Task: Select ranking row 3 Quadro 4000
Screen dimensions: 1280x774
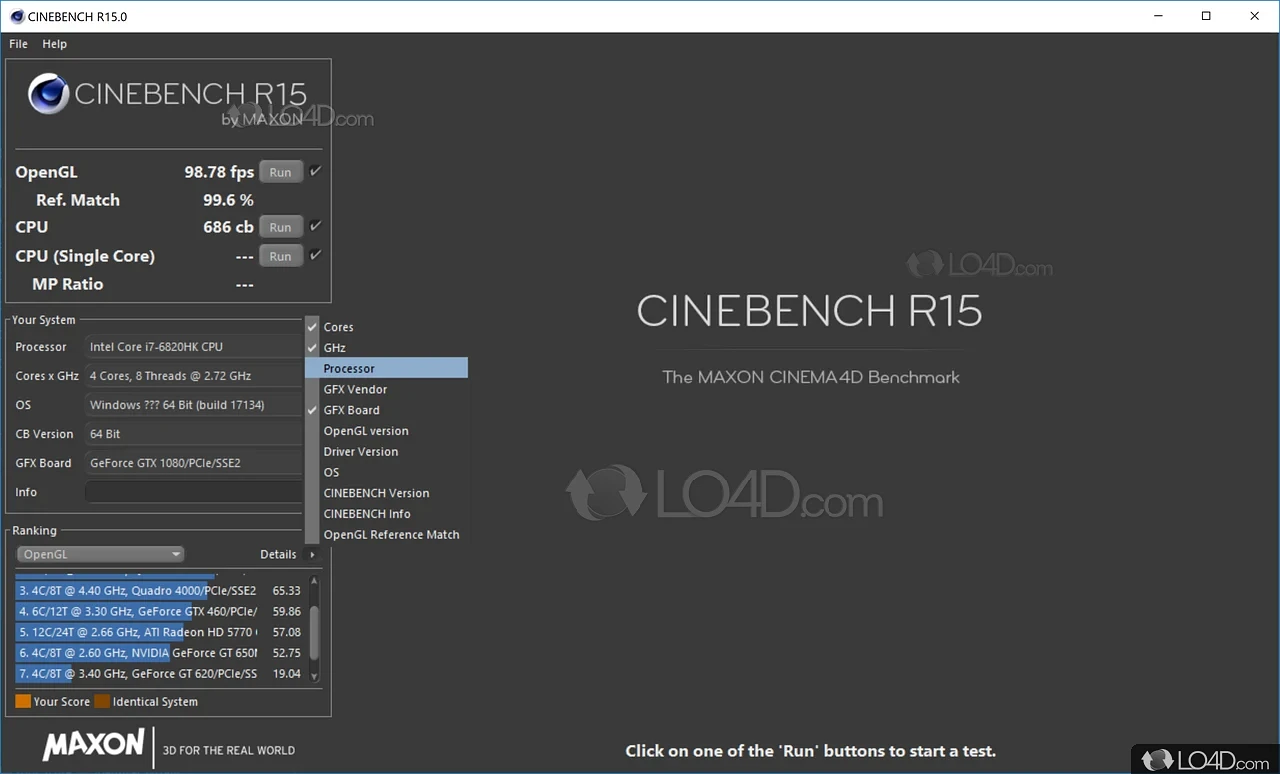Action: click(x=160, y=590)
